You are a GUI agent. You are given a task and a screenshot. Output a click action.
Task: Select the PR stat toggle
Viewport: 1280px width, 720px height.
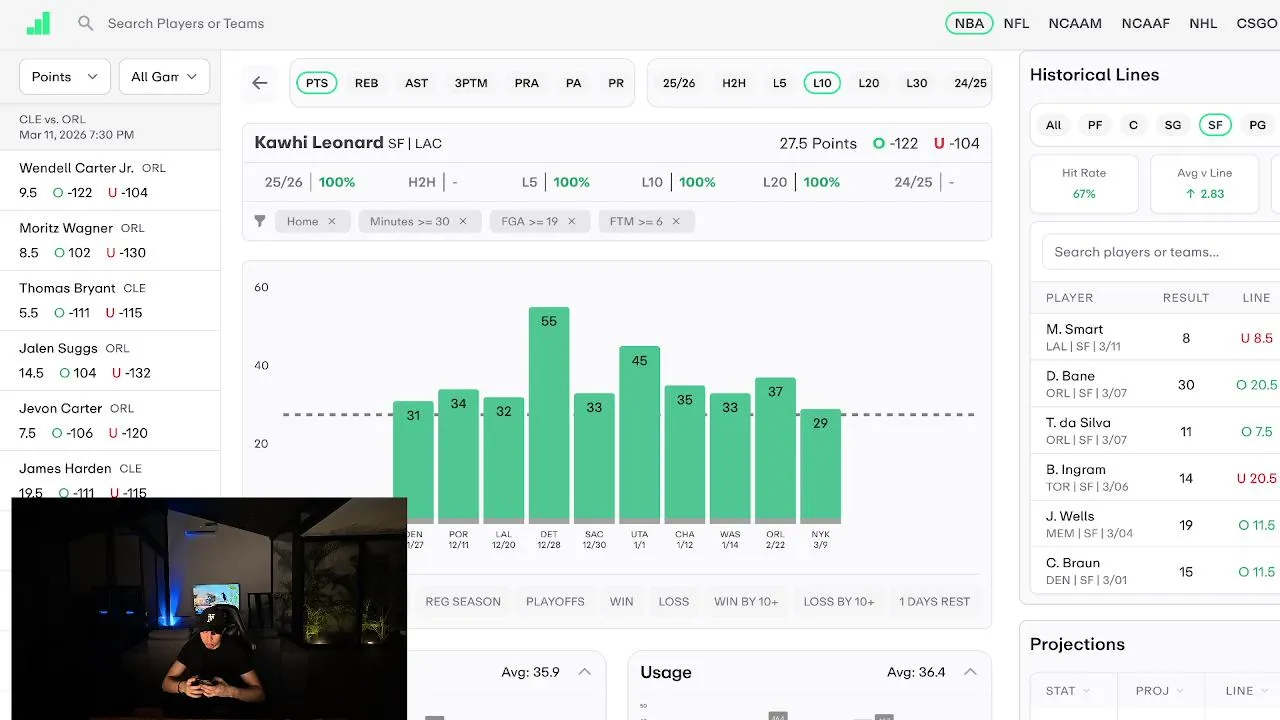pos(616,83)
